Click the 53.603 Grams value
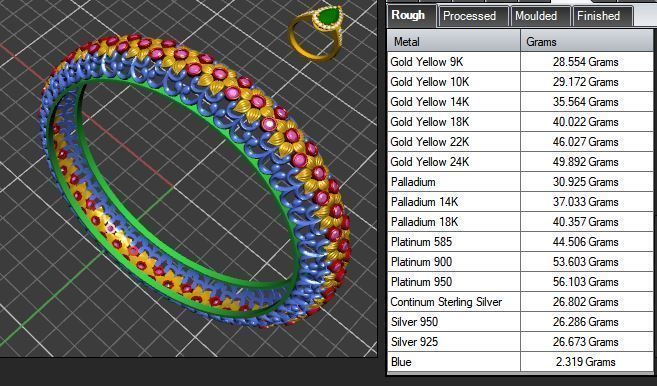 (x=585, y=262)
